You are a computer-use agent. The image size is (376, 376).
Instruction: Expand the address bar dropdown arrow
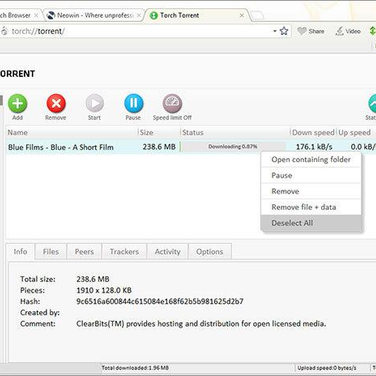[x=275, y=31]
